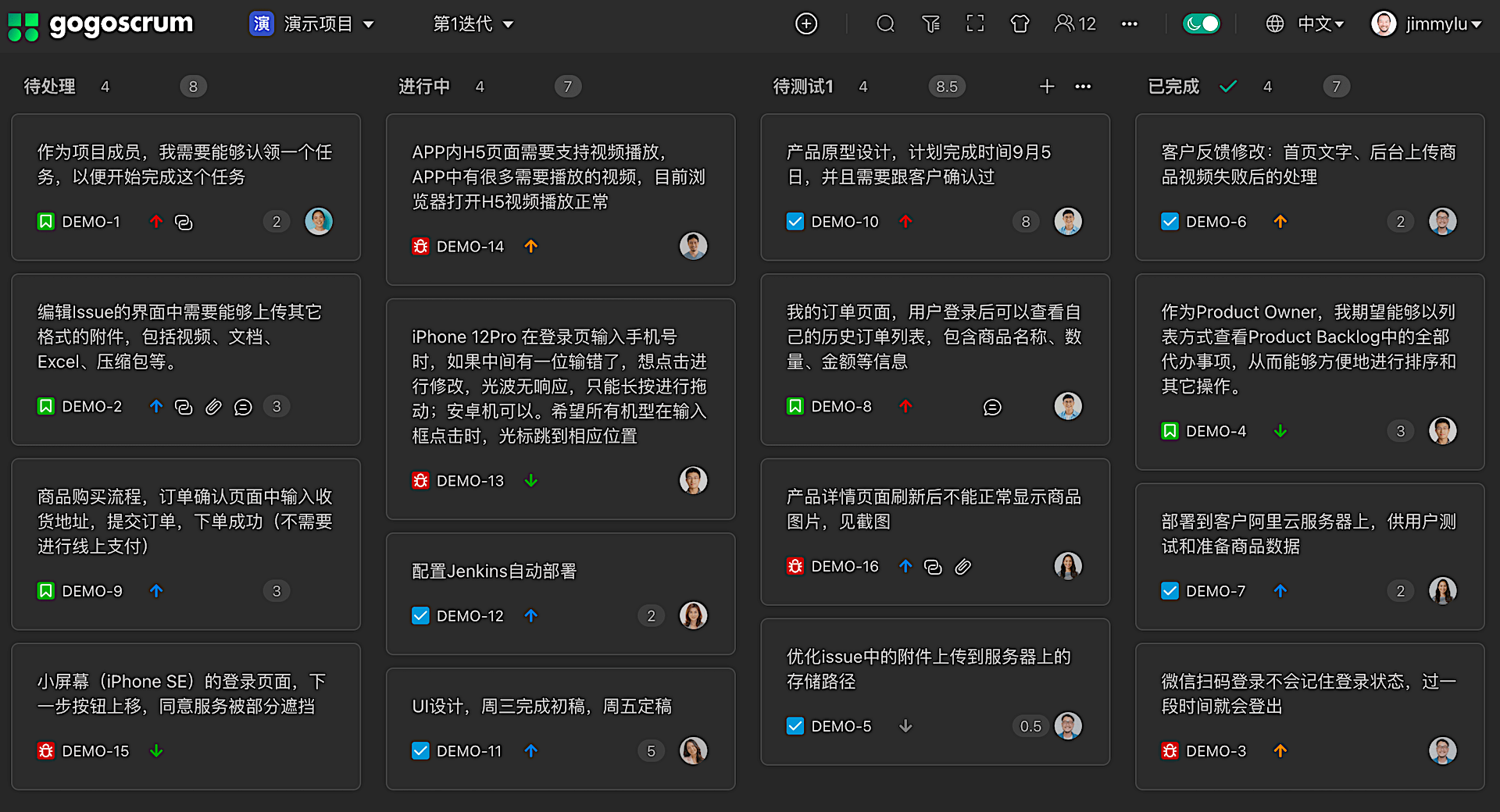Open the DEMO-14 issue link
This screenshot has height=812, width=1500.
click(470, 247)
